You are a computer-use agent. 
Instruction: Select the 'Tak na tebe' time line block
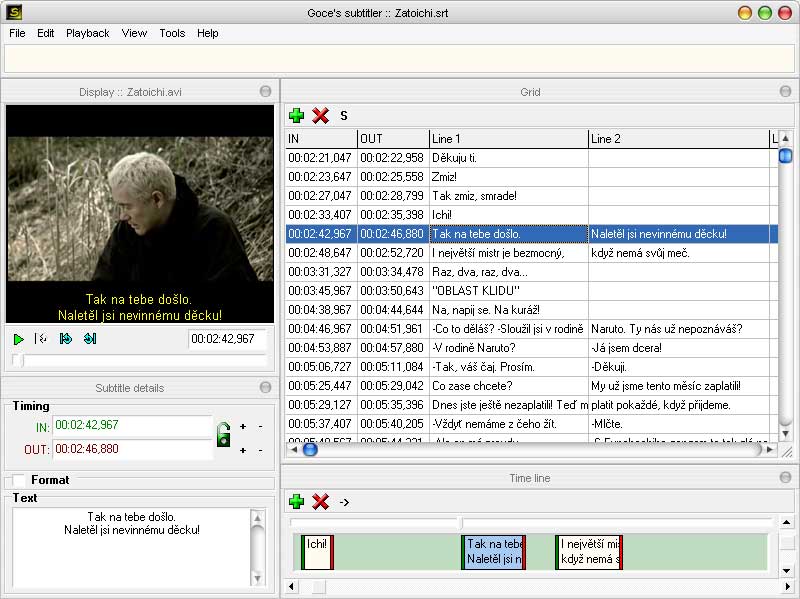point(493,552)
